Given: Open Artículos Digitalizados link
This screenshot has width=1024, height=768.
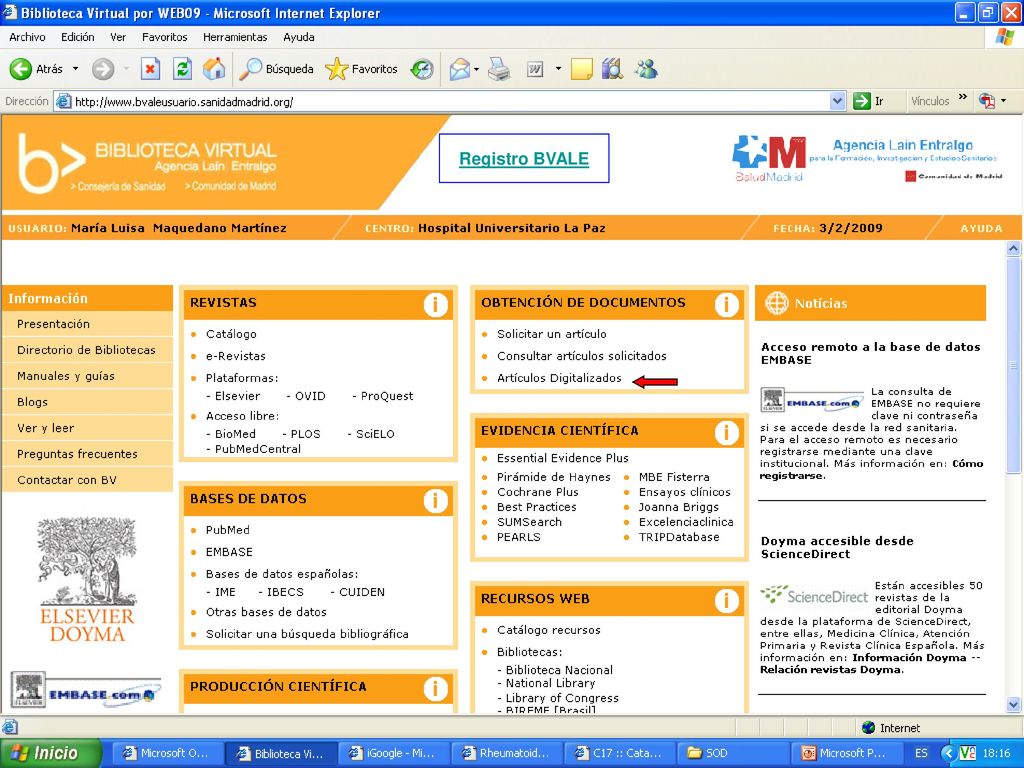Looking at the screenshot, I should [559, 378].
